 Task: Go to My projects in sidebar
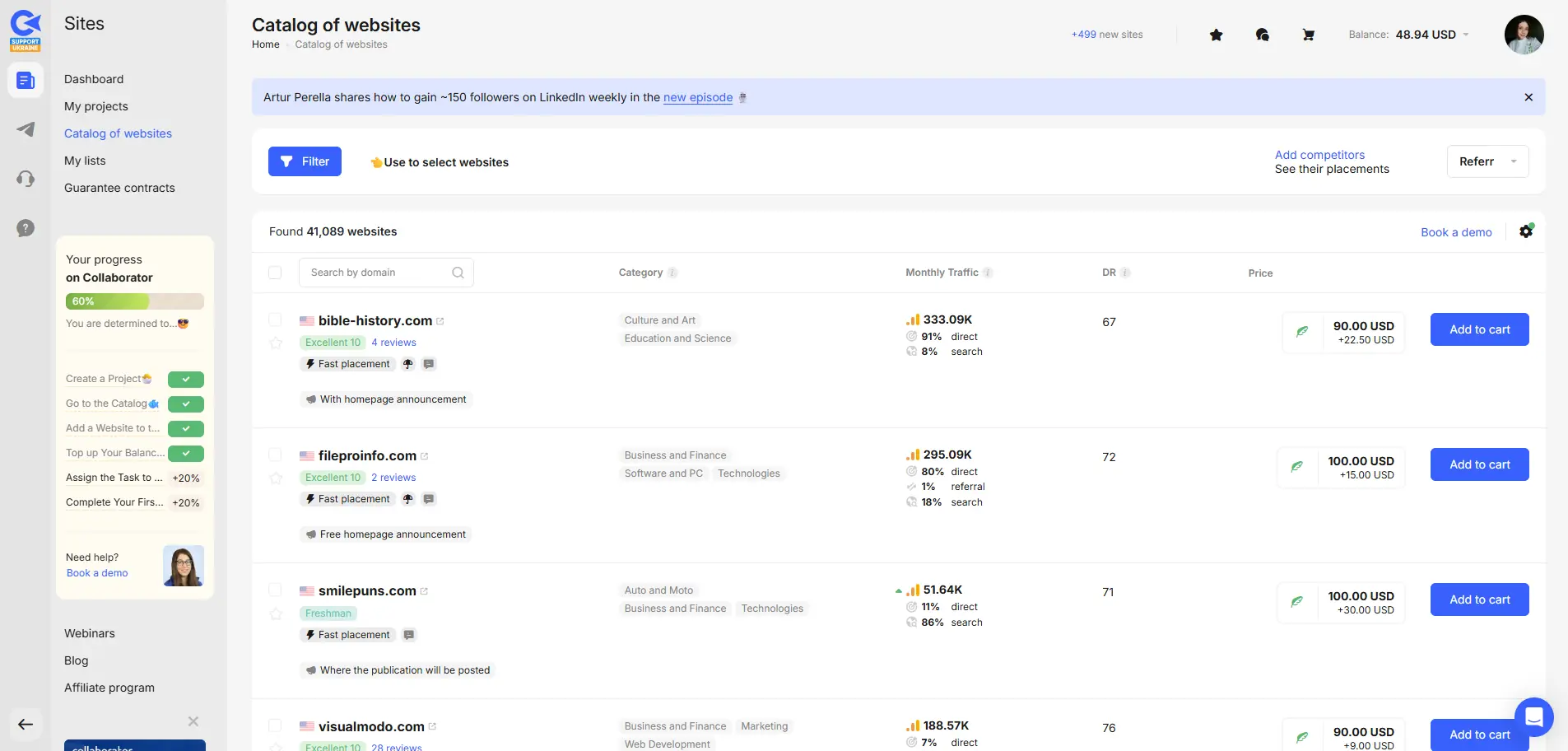pyautogui.click(x=96, y=106)
